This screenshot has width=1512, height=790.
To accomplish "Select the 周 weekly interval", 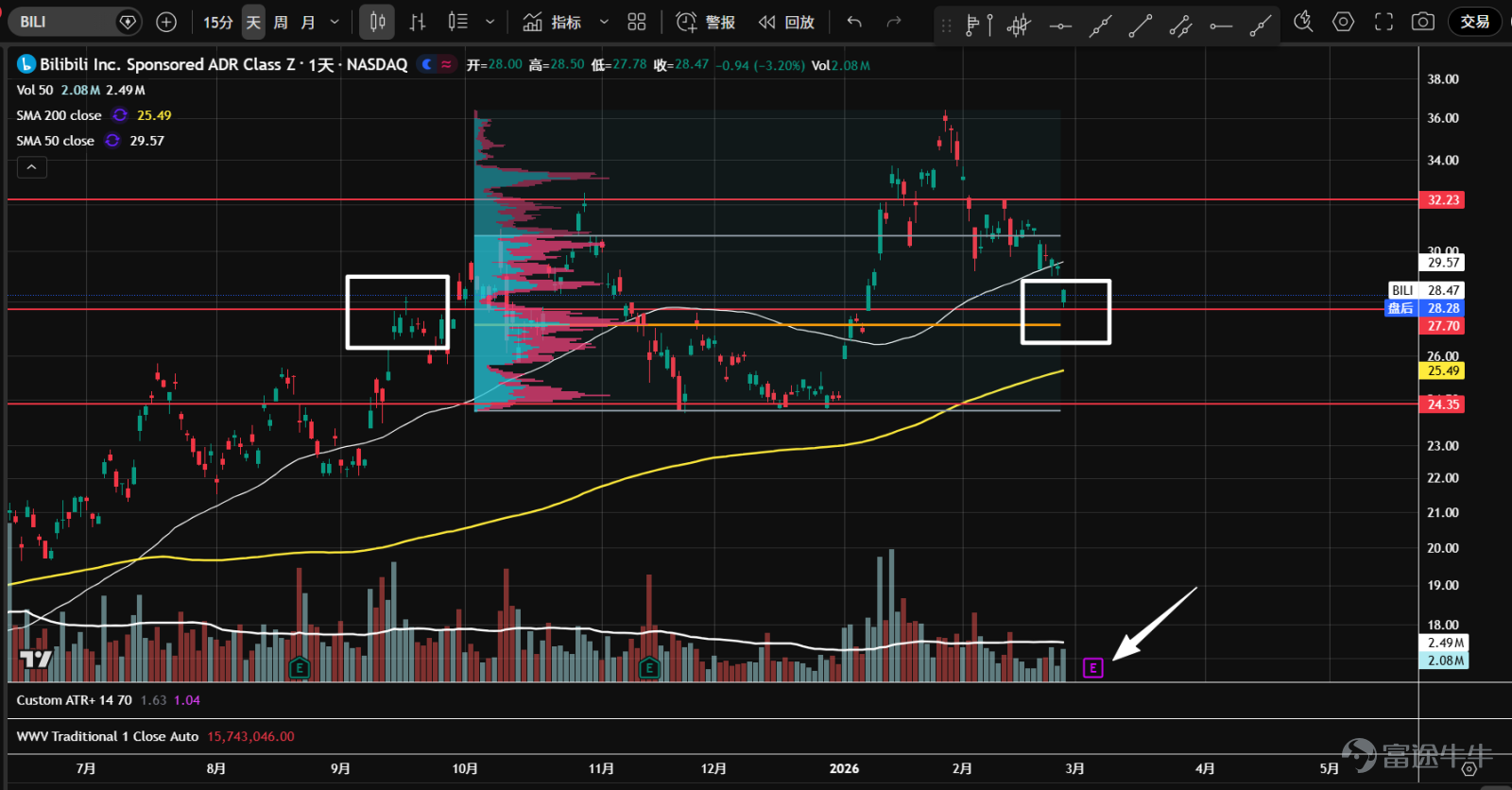I will click(x=281, y=22).
